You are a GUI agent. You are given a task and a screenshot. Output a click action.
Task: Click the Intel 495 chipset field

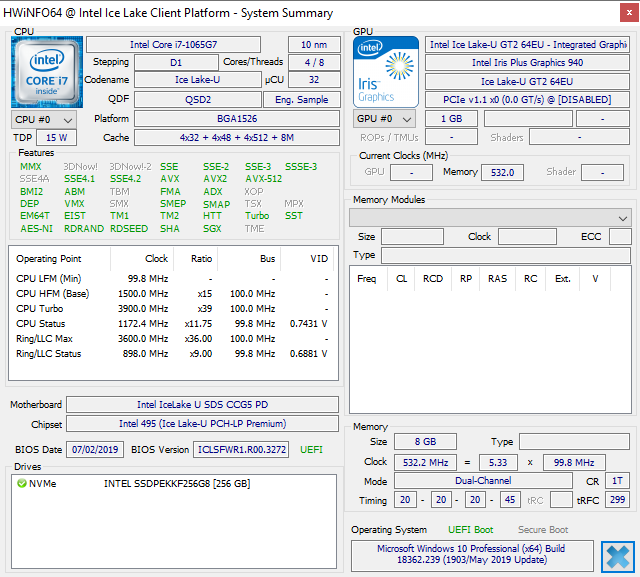pyautogui.click(x=202, y=424)
